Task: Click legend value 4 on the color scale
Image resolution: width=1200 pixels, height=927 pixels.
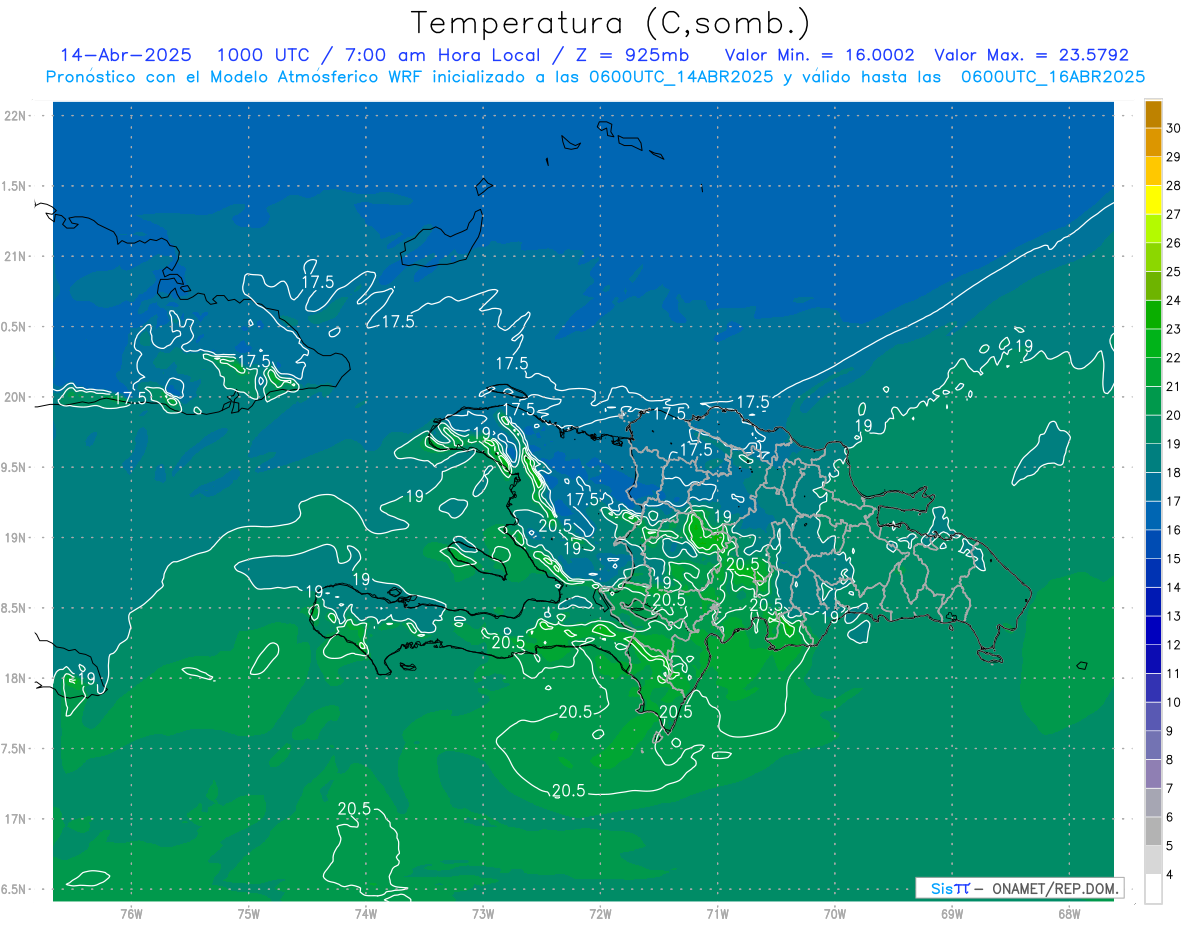Action: [x=1172, y=875]
